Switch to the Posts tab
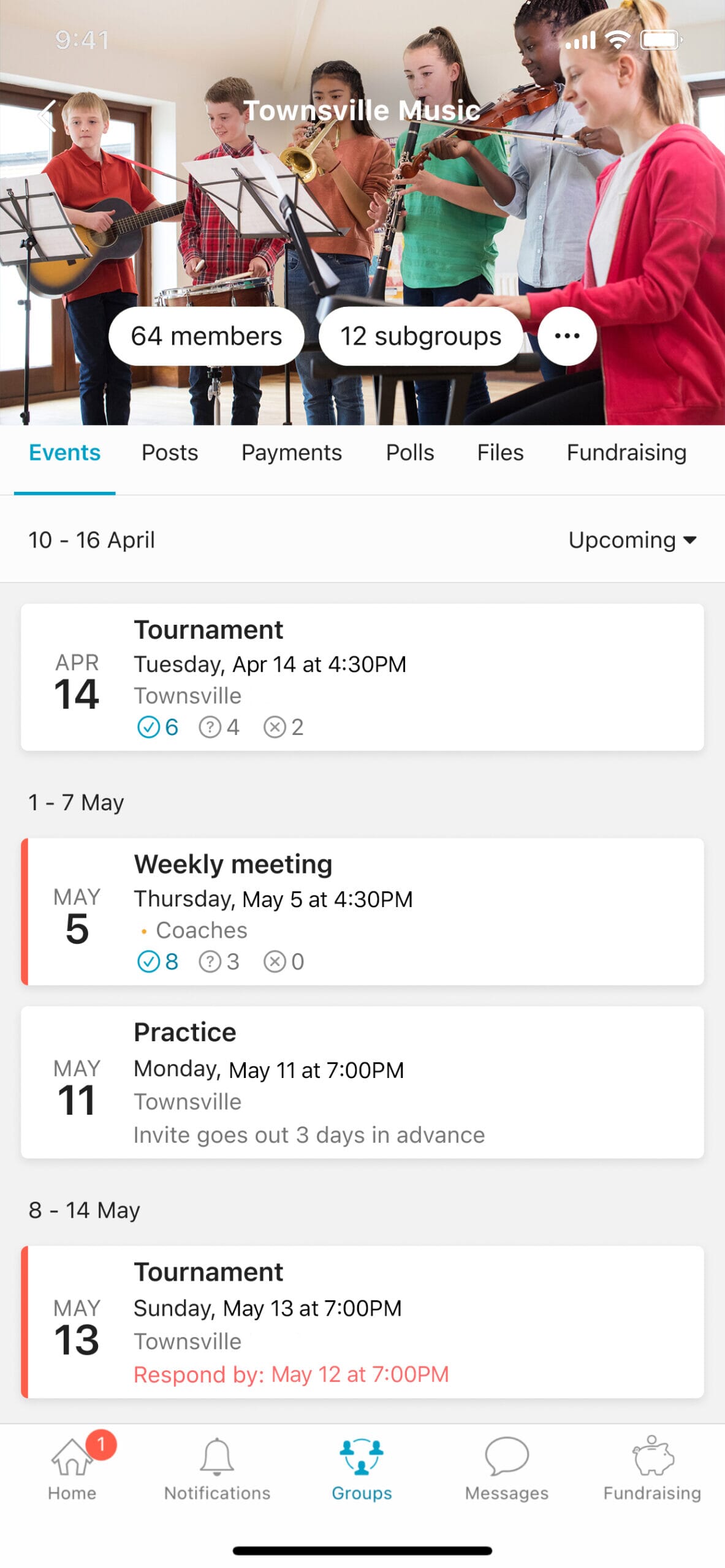The image size is (725, 1568). coord(170,453)
